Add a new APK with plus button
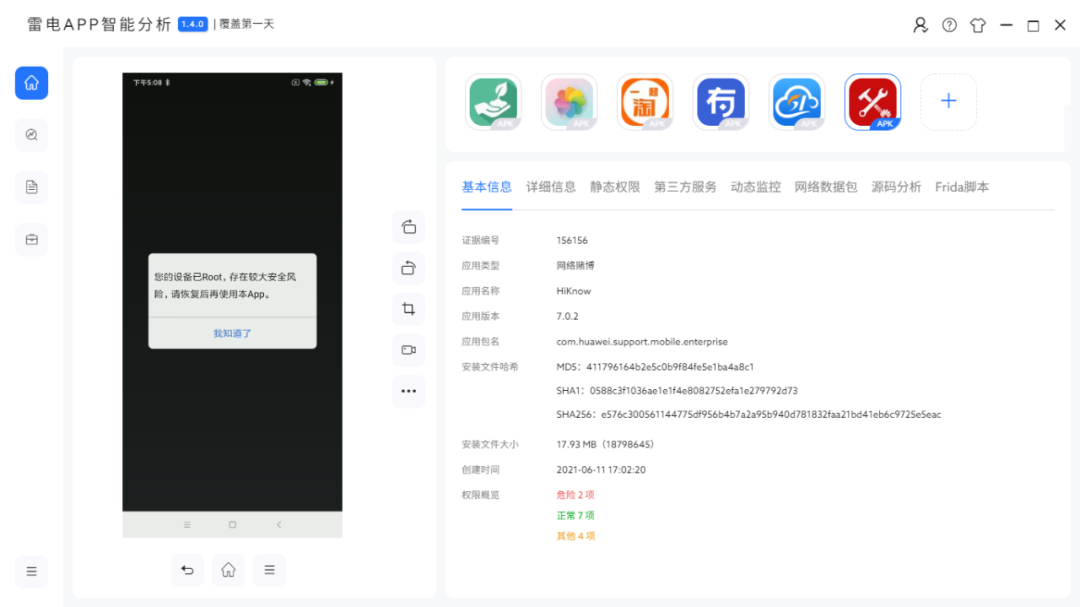This screenshot has height=607, width=1080. point(948,101)
